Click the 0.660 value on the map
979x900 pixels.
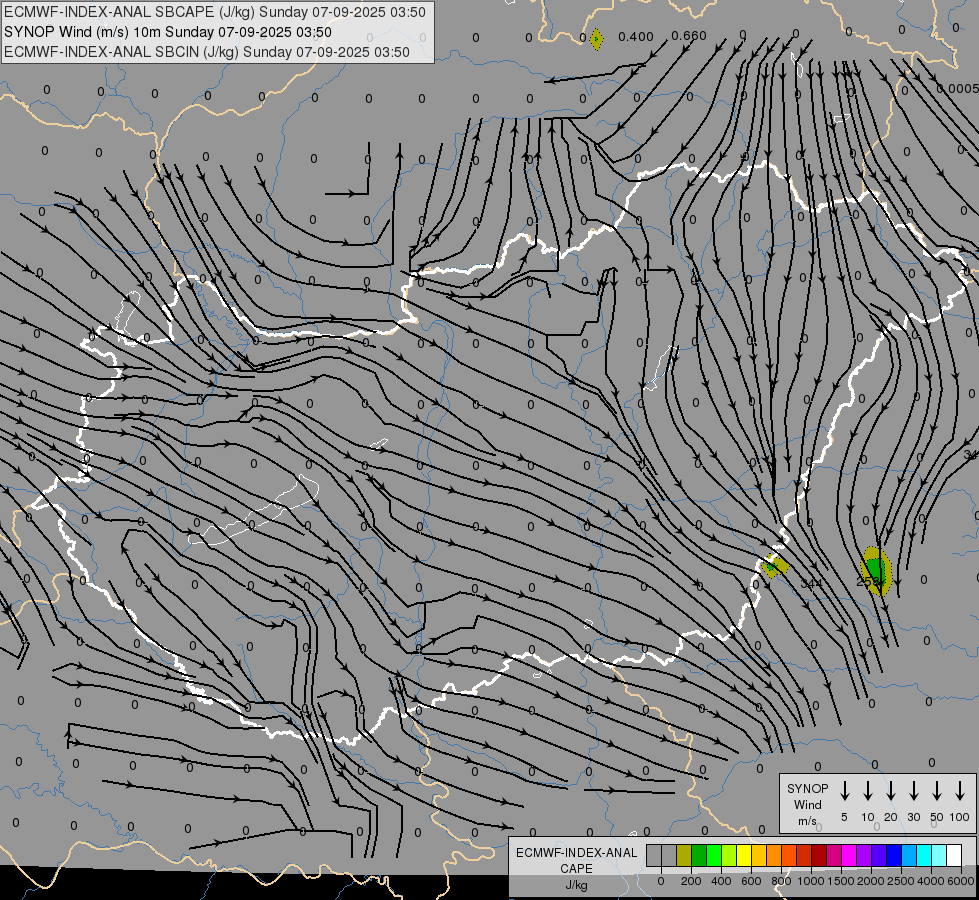coord(689,36)
